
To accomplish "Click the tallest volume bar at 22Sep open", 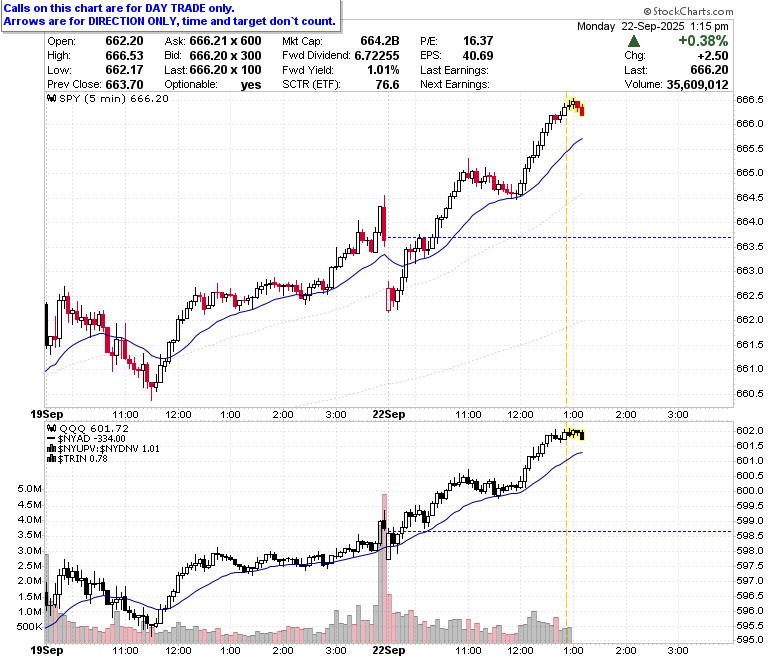I will tap(384, 568).
